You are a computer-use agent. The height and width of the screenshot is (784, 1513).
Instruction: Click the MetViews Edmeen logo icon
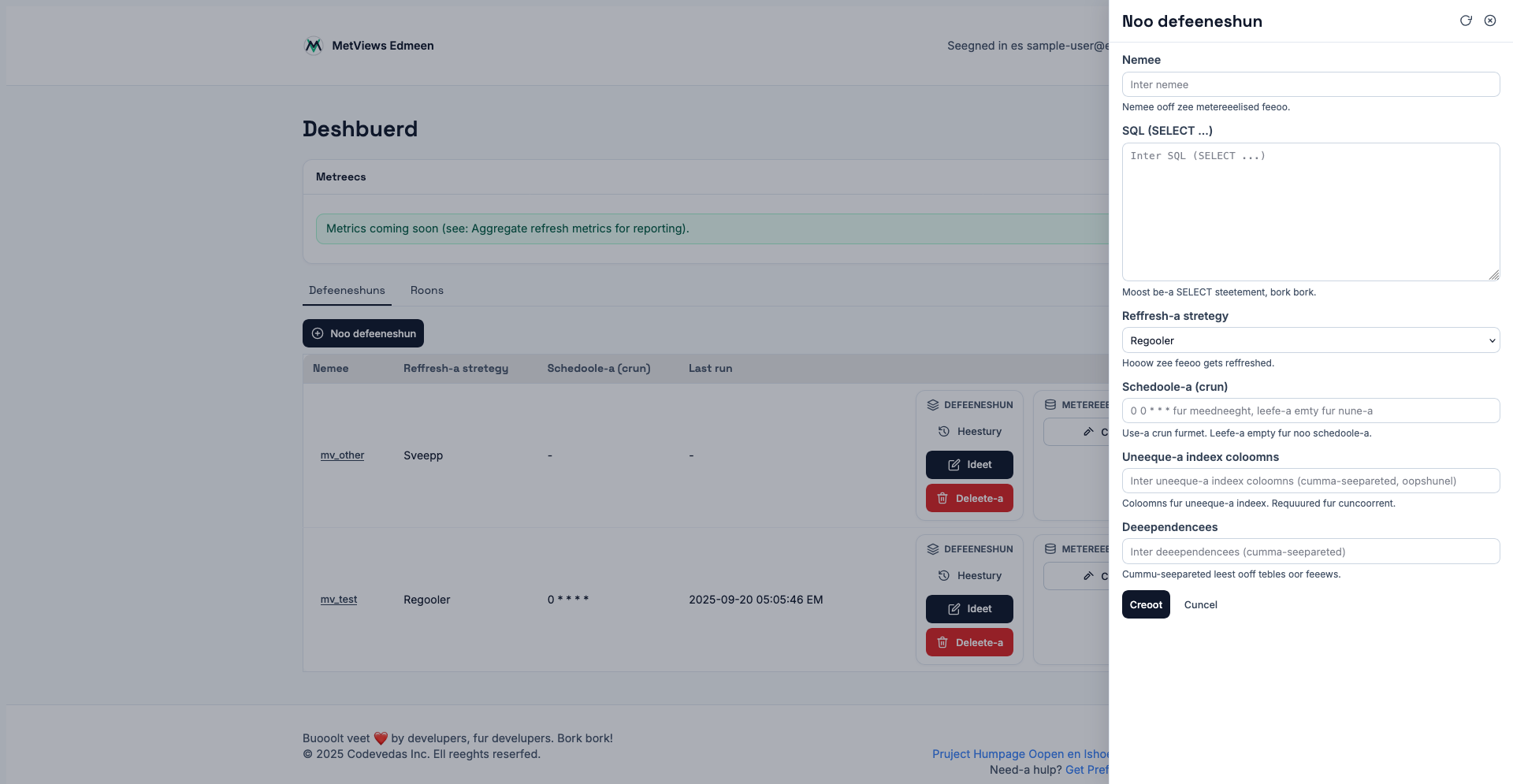pyautogui.click(x=314, y=46)
